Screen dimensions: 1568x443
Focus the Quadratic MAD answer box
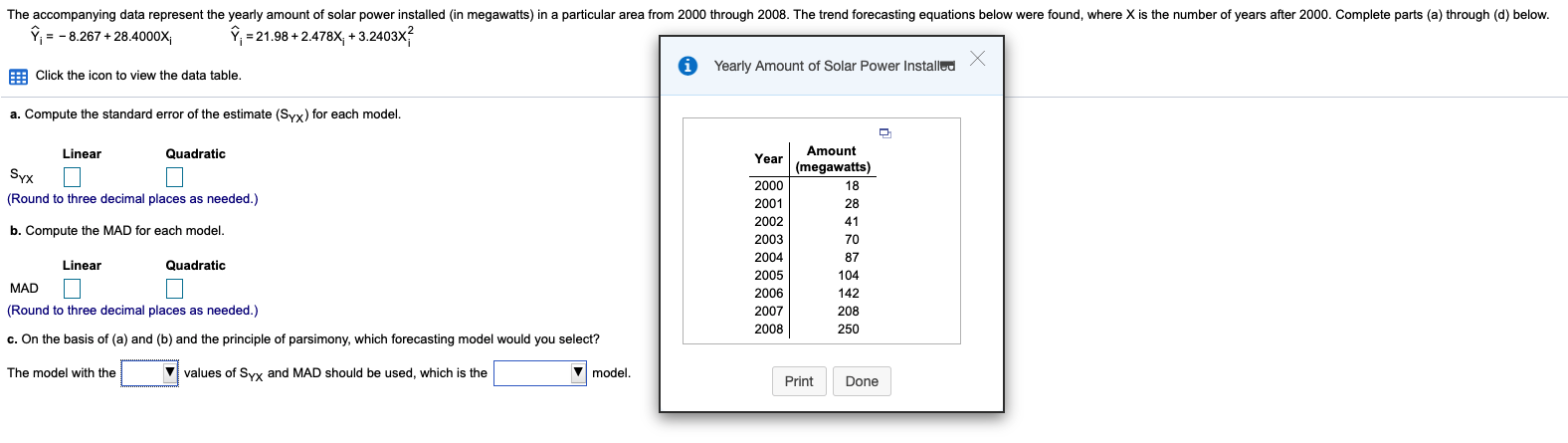coord(174,289)
